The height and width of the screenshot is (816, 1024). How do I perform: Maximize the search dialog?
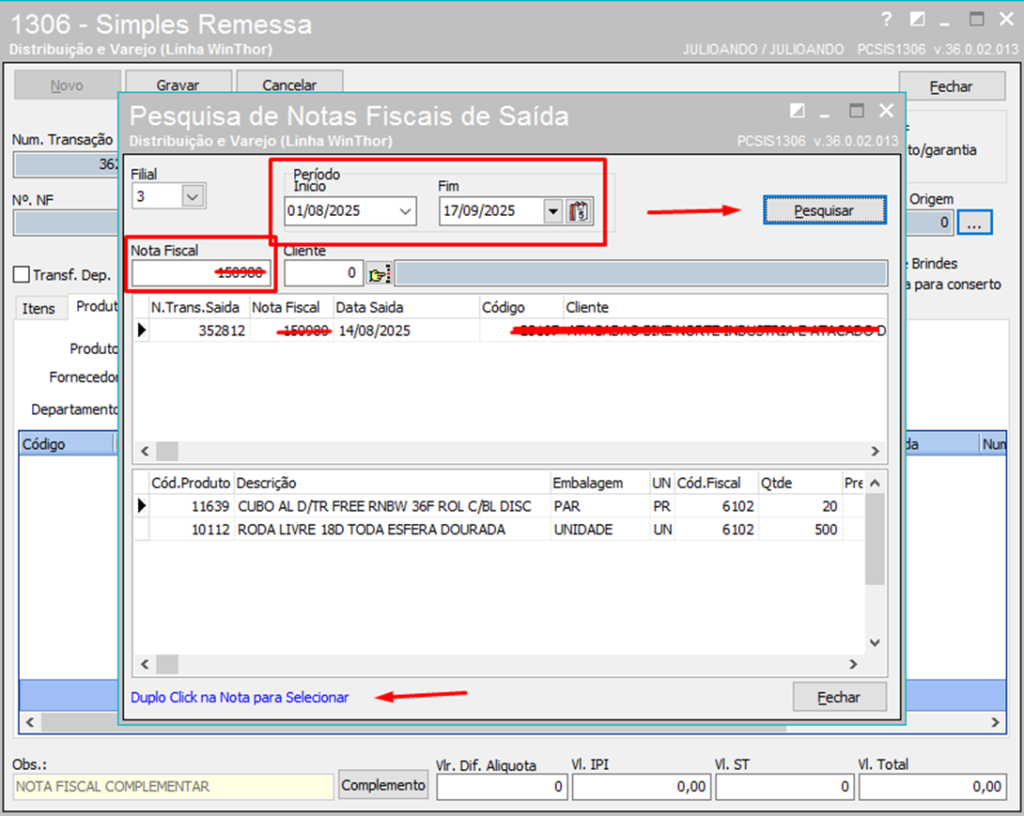tap(856, 111)
